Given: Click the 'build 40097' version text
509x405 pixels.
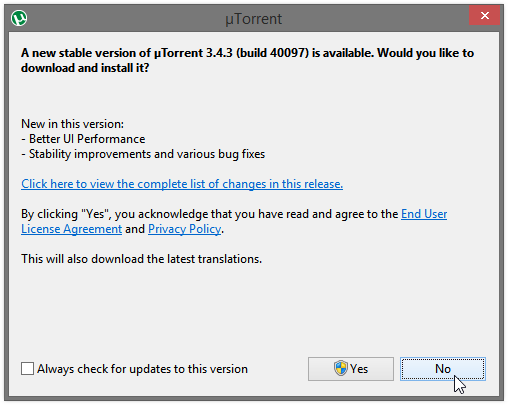Looking at the screenshot, I should click(x=273, y=53).
